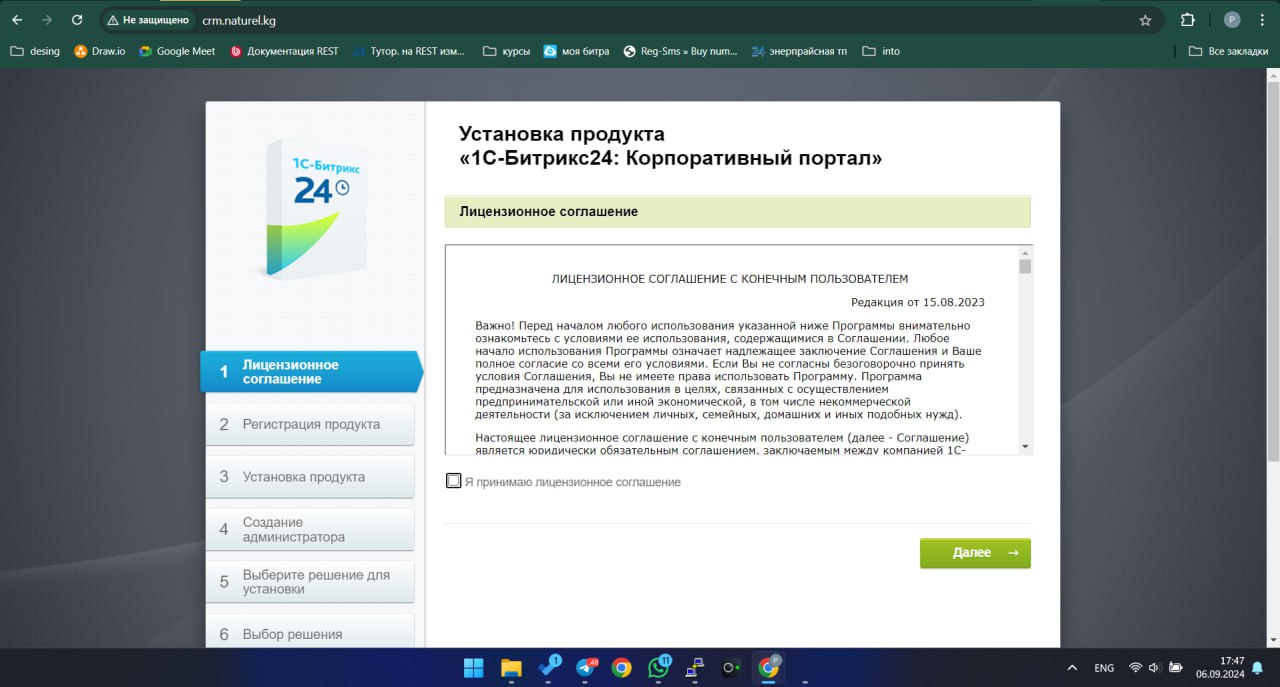The height and width of the screenshot is (687, 1280).
Task: Go back to the previous browser page
Action: point(17,20)
